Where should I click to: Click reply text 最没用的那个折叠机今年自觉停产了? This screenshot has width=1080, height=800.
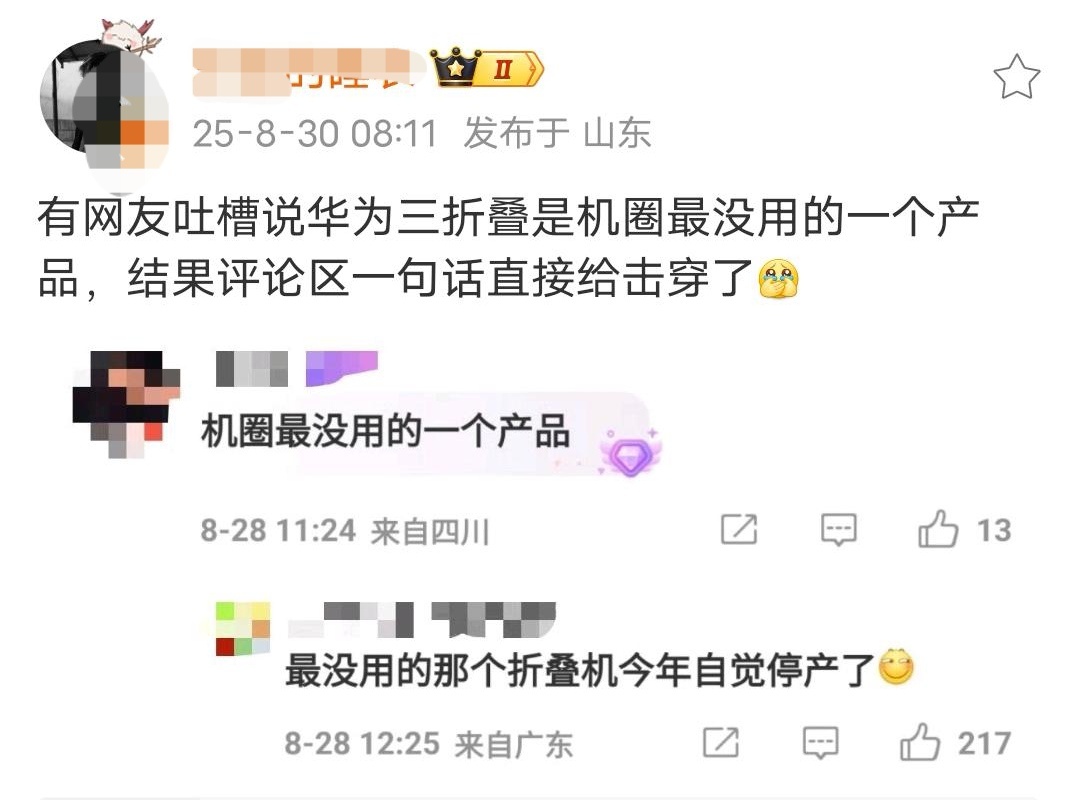(x=580, y=670)
